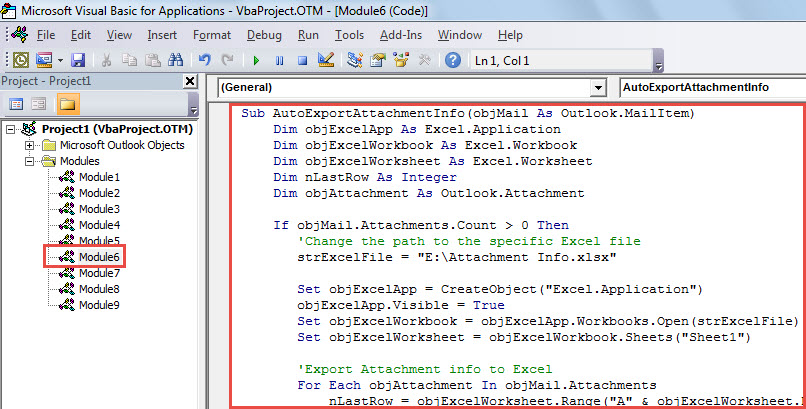
Task: Open the Toolbox icon
Action: [424, 60]
